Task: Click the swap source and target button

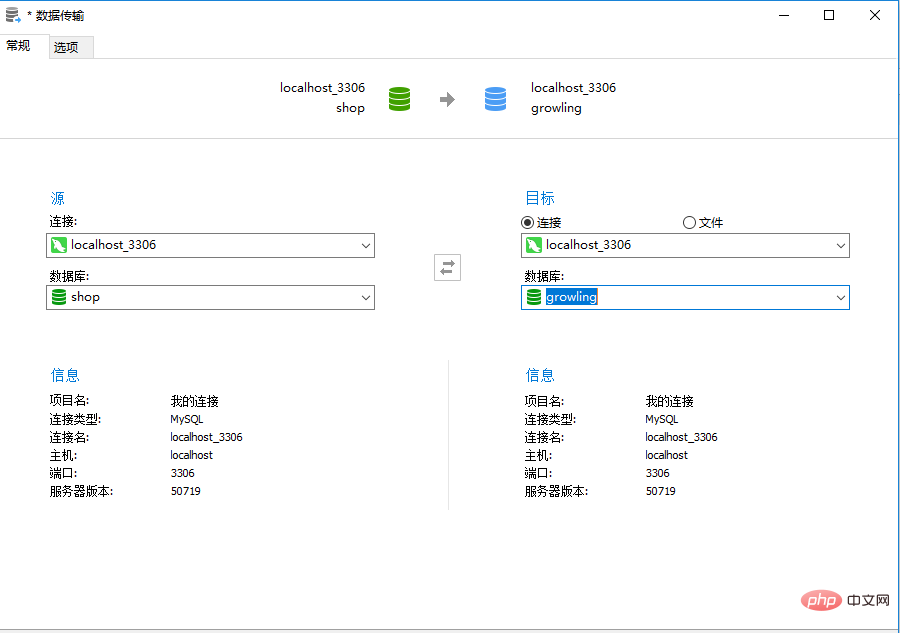Action: (x=447, y=267)
